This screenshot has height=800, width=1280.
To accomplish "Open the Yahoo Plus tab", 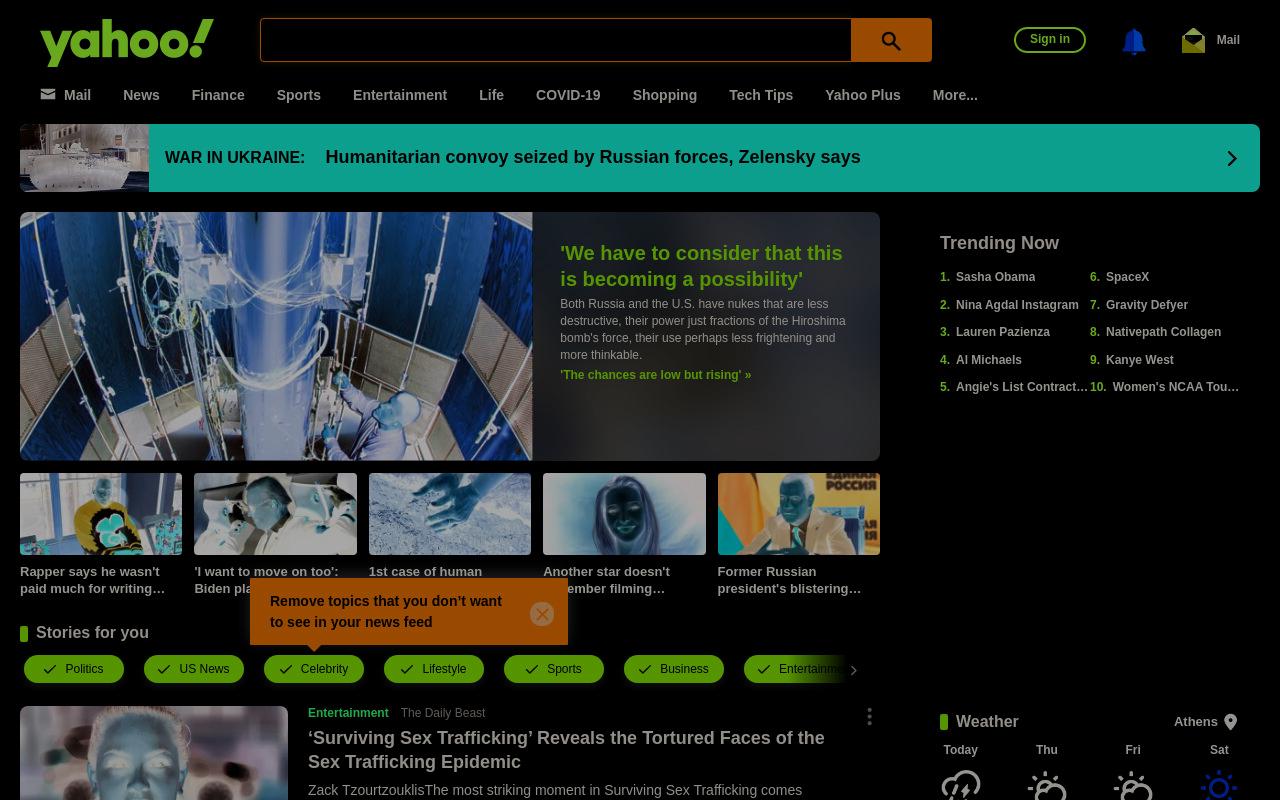I will [x=863, y=95].
